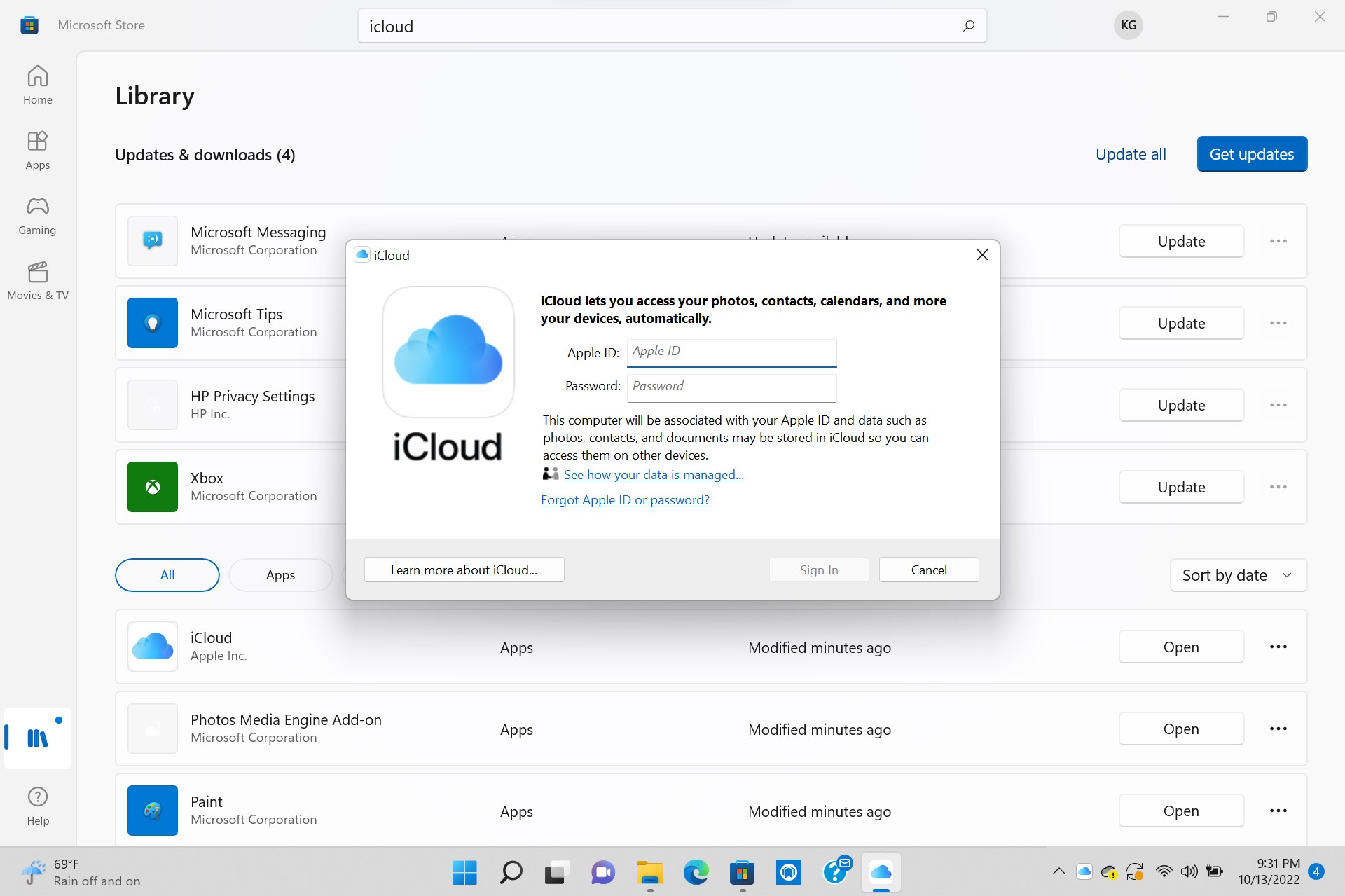
Task: Select the Apps filter tab
Action: (x=280, y=574)
